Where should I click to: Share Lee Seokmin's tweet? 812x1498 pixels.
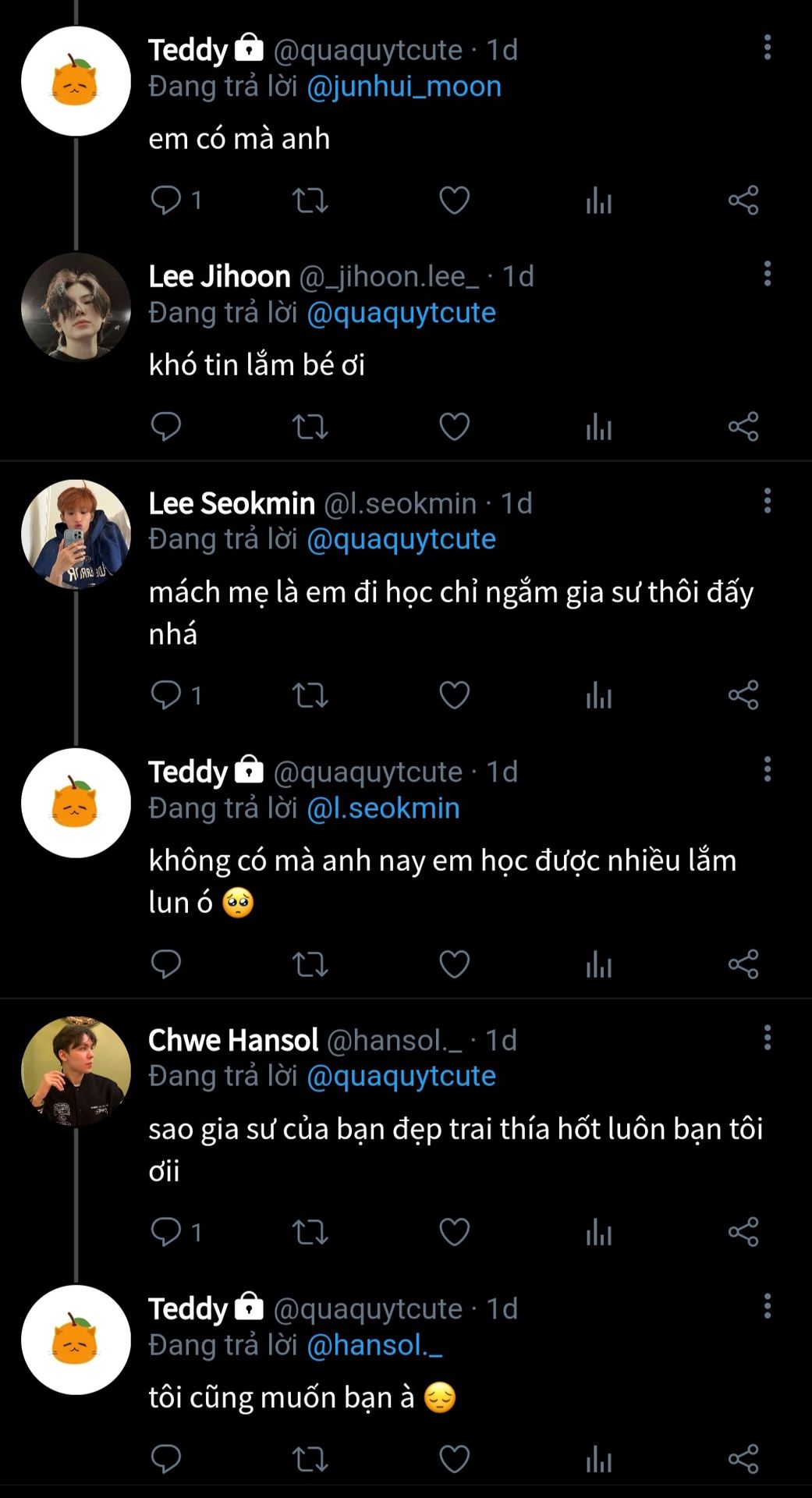743,695
